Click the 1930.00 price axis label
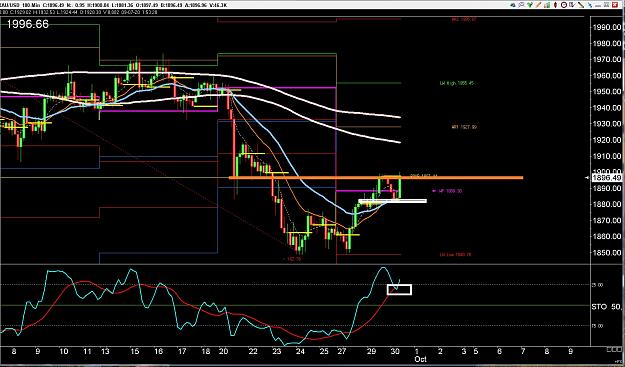Viewport: 625px width, 367px height. pyautogui.click(x=606, y=124)
